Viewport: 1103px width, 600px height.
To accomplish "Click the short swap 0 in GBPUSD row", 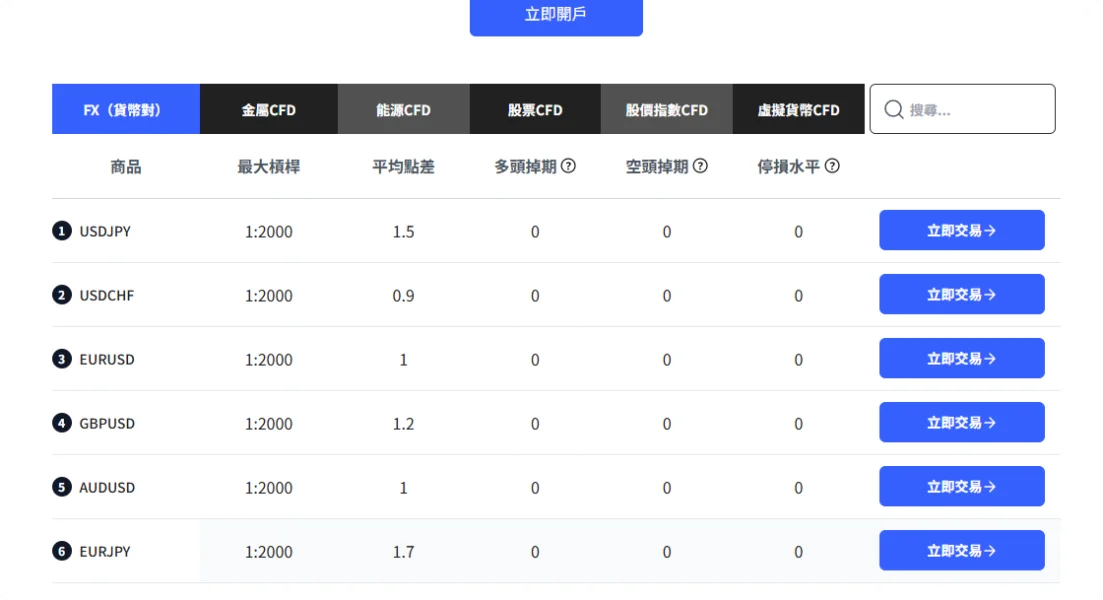I will pos(667,423).
